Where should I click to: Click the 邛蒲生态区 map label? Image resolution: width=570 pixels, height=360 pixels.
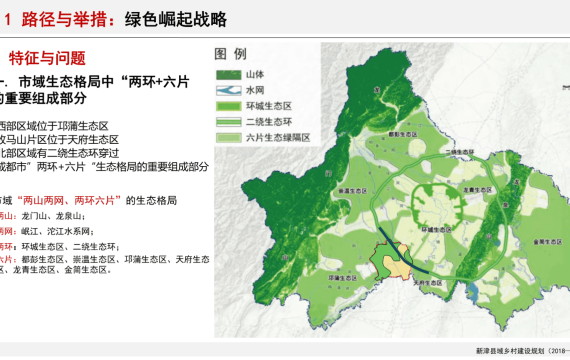coord(342,278)
